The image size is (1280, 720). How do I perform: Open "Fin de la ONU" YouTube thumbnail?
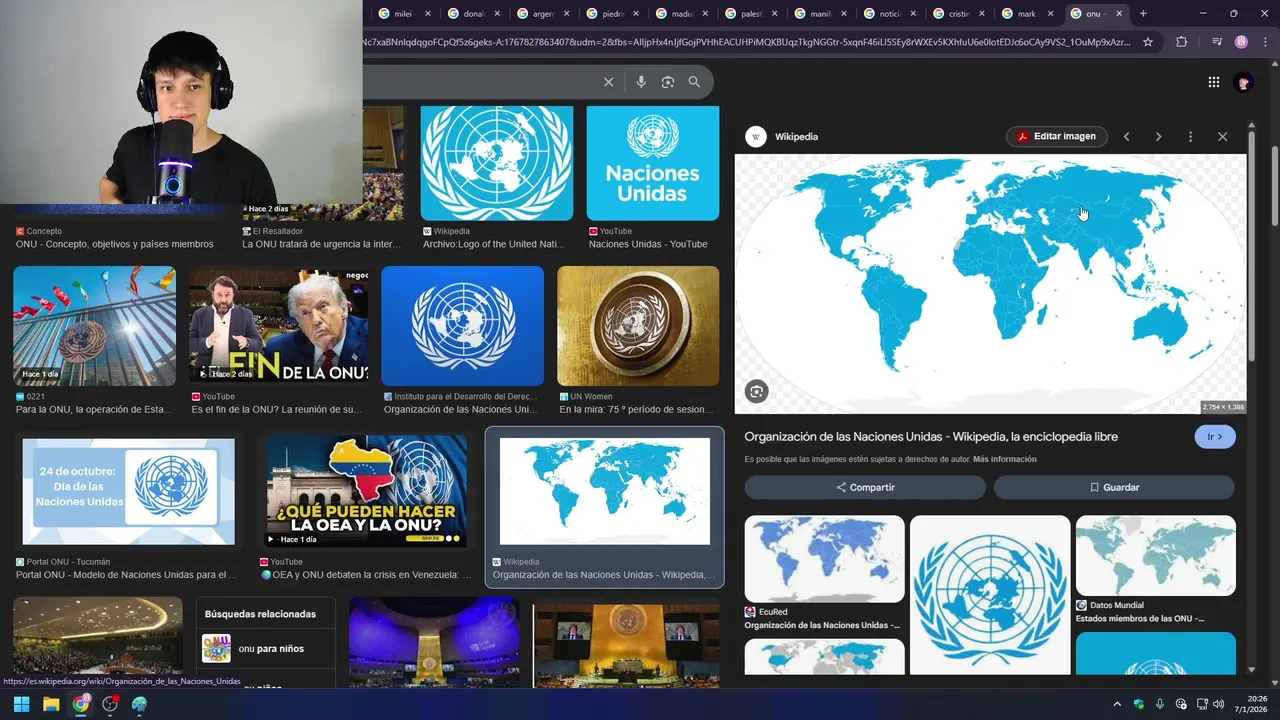click(279, 326)
